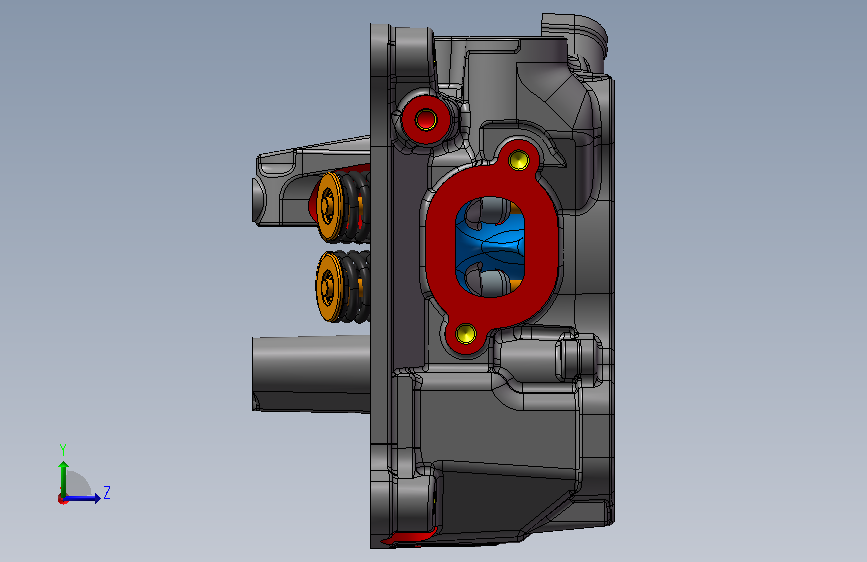This screenshot has width=867, height=562.
Task: Select the small red circular port at the top
Action: pyautogui.click(x=426, y=119)
